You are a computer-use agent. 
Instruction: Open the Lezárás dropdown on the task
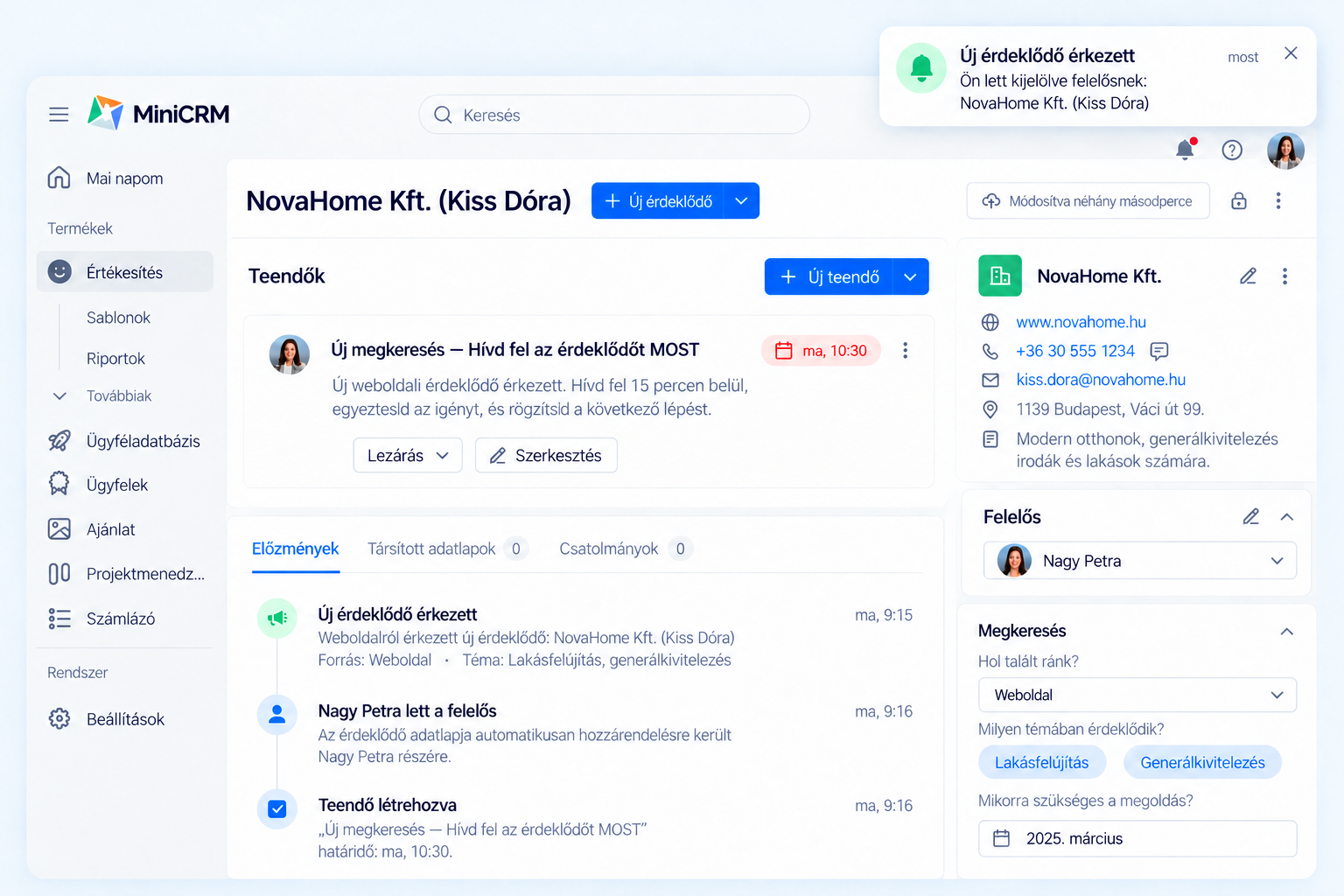tap(408, 455)
